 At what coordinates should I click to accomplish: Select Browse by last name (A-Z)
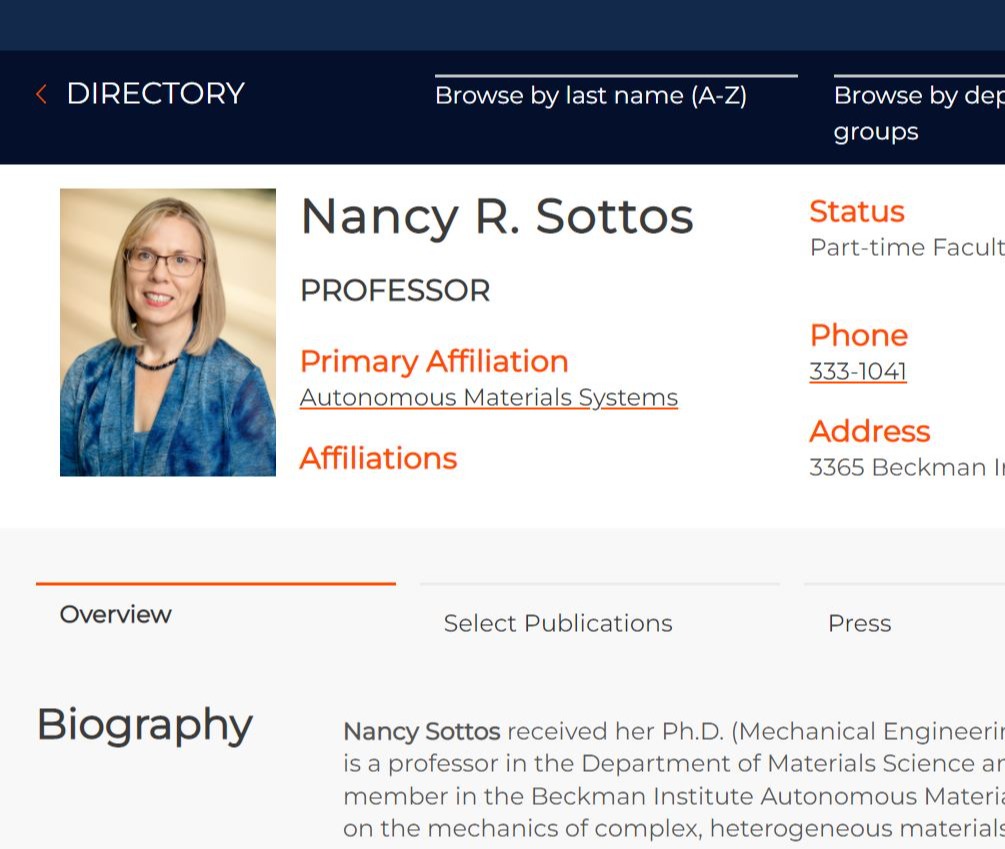coord(591,95)
